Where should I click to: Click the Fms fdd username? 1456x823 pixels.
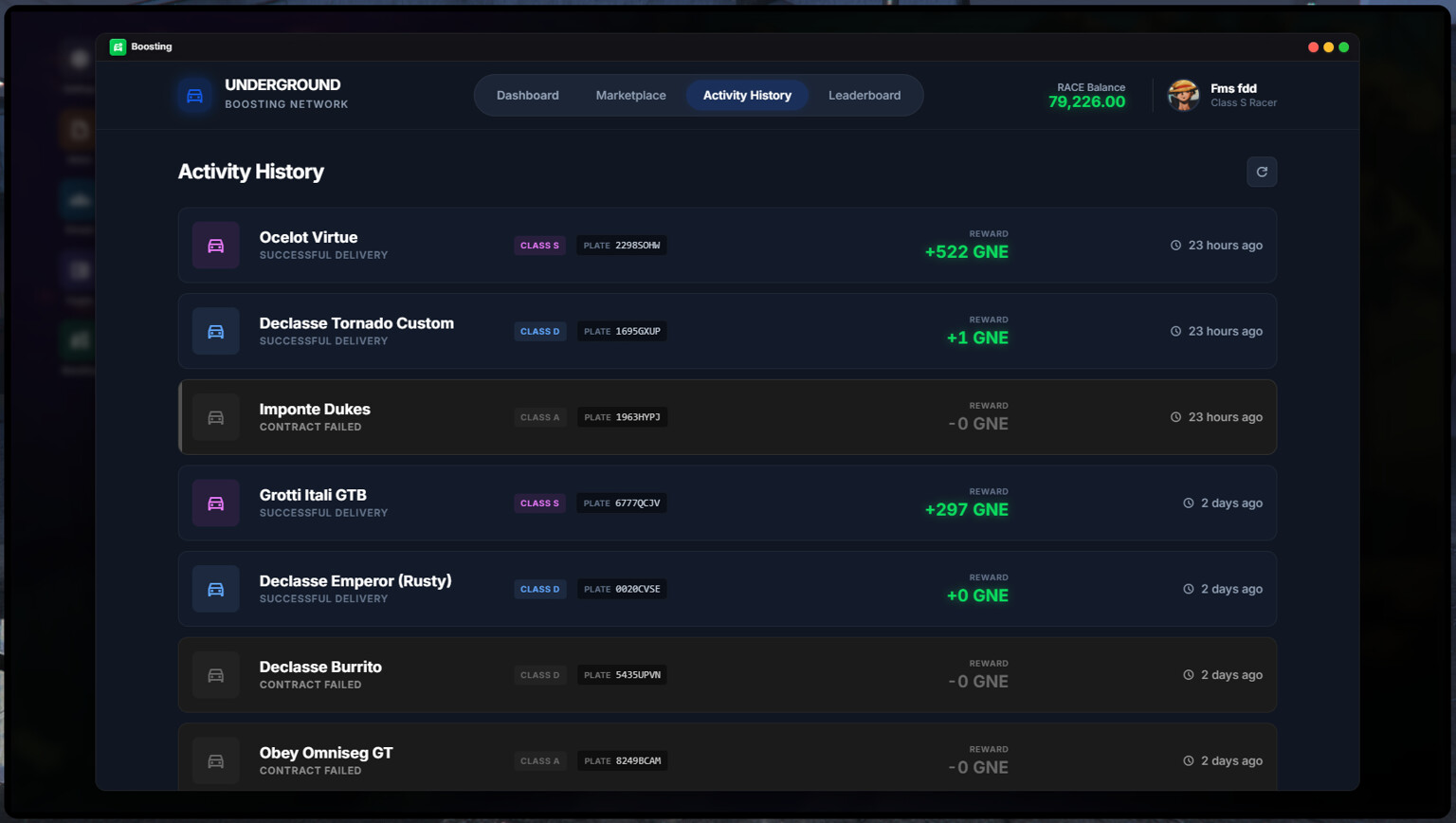point(1233,88)
